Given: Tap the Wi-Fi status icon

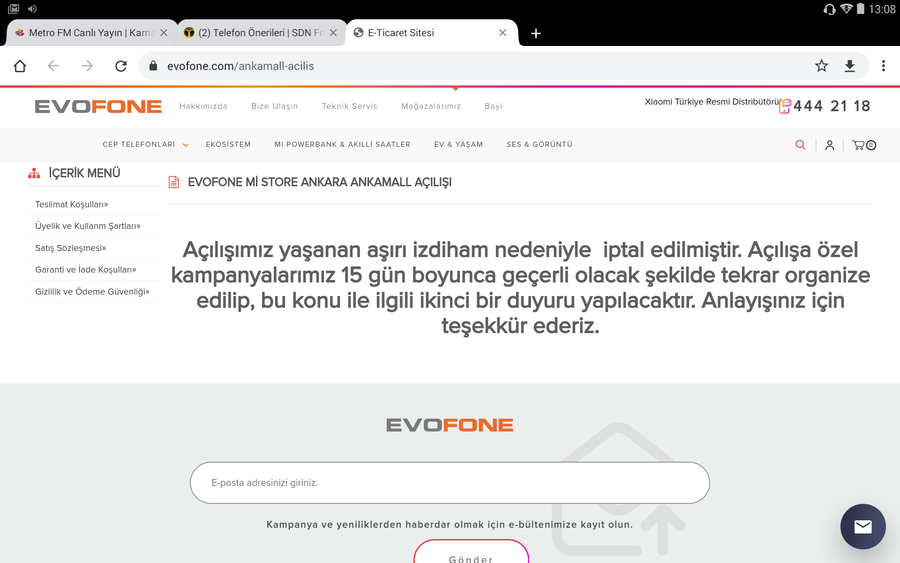Looking at the screenshot, I should tap(846, 9).
